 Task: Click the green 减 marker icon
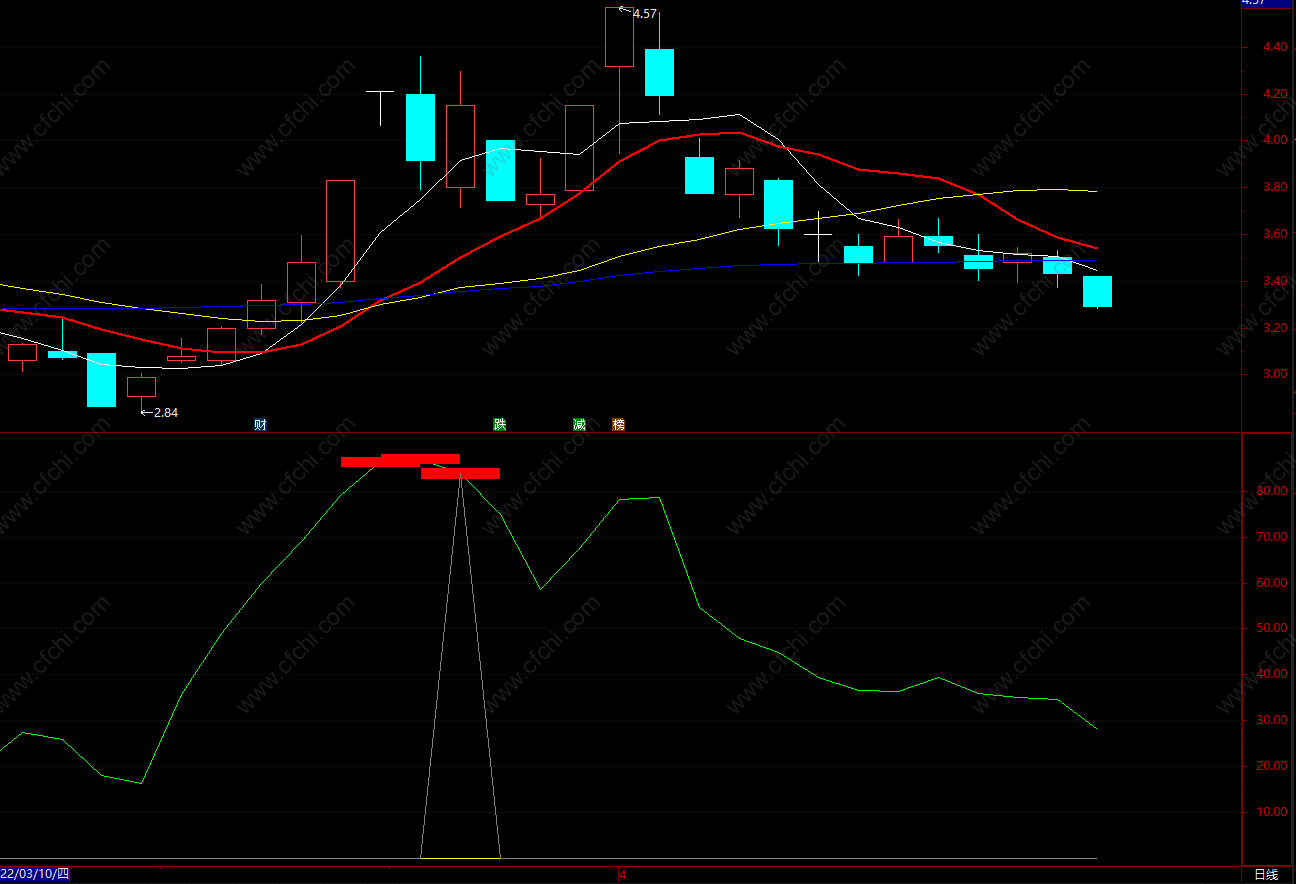[579, 424]
